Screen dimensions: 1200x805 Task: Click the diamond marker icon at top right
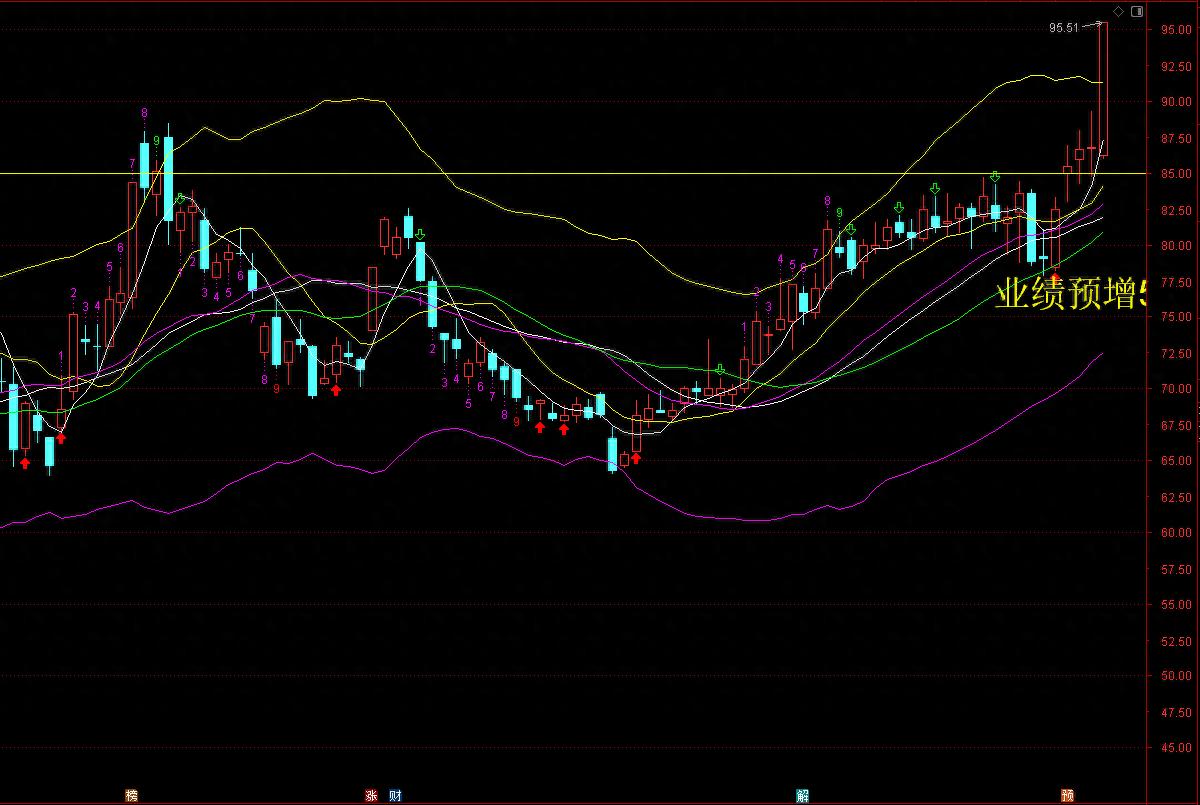tap(1119, 11)
